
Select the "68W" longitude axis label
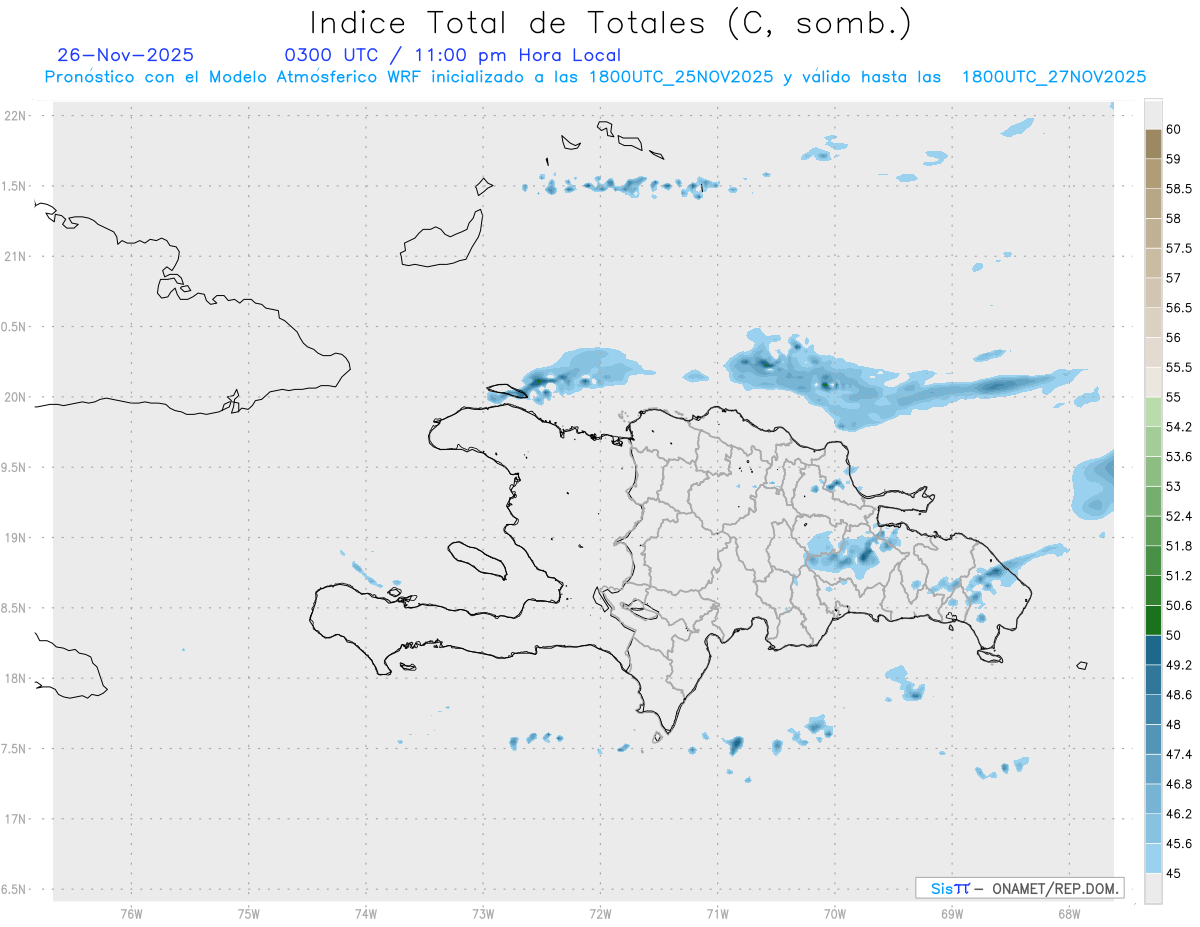(1069, 913)
